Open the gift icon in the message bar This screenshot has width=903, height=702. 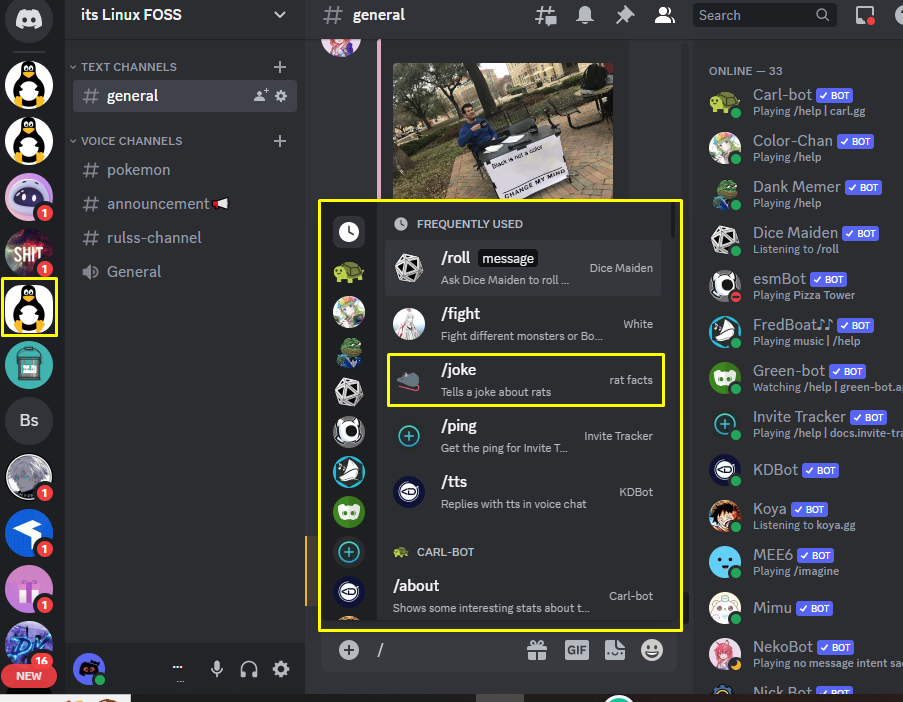tap(537, 650)
